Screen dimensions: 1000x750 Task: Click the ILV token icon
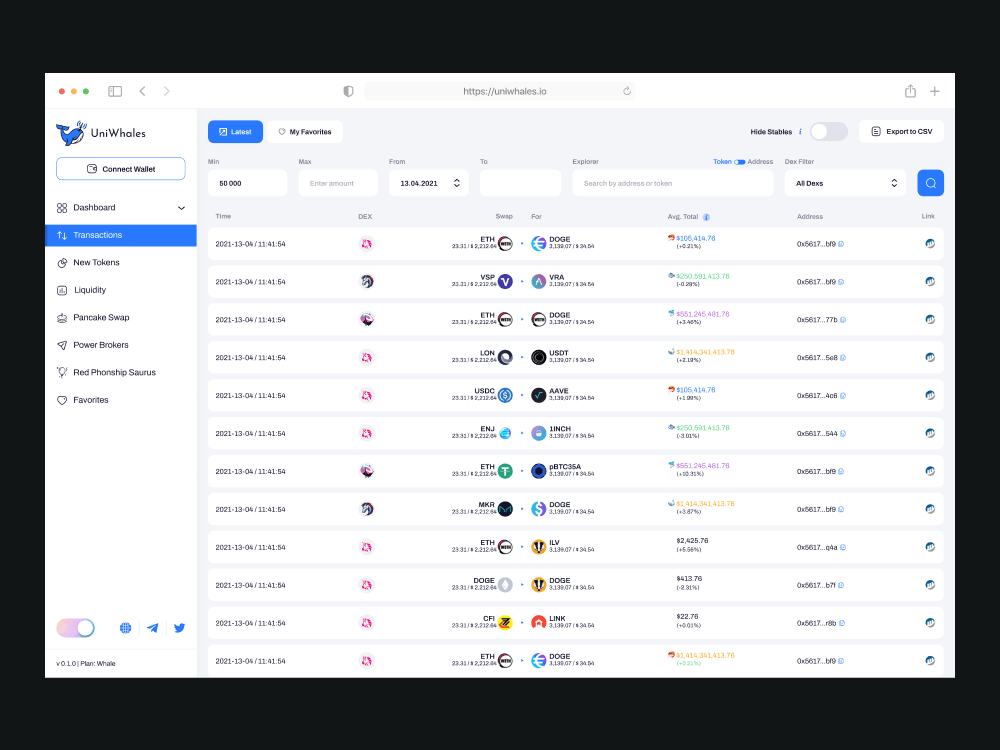tap(538, 547)
